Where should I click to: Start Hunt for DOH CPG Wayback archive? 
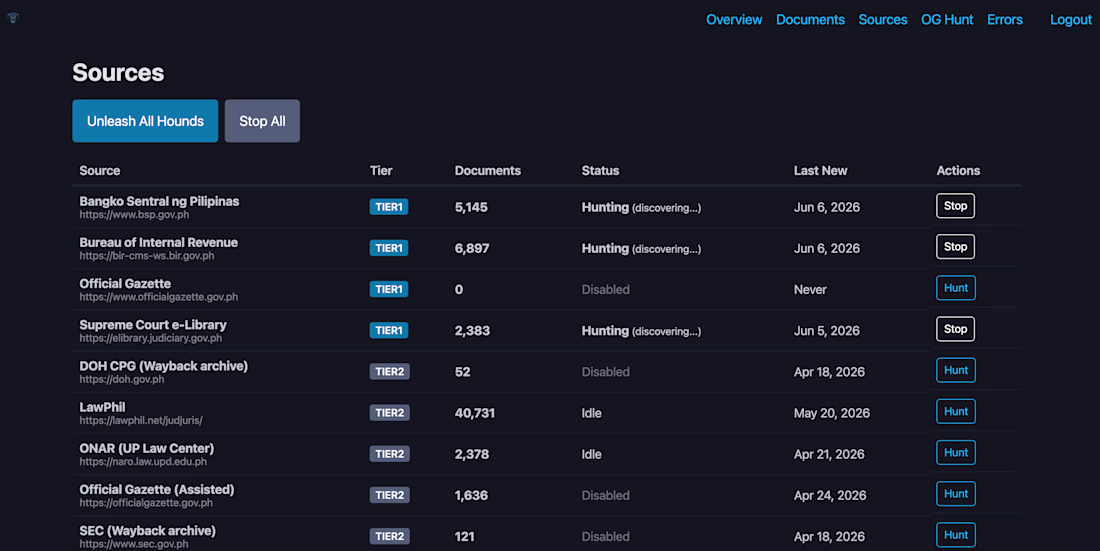coord(955,370)
